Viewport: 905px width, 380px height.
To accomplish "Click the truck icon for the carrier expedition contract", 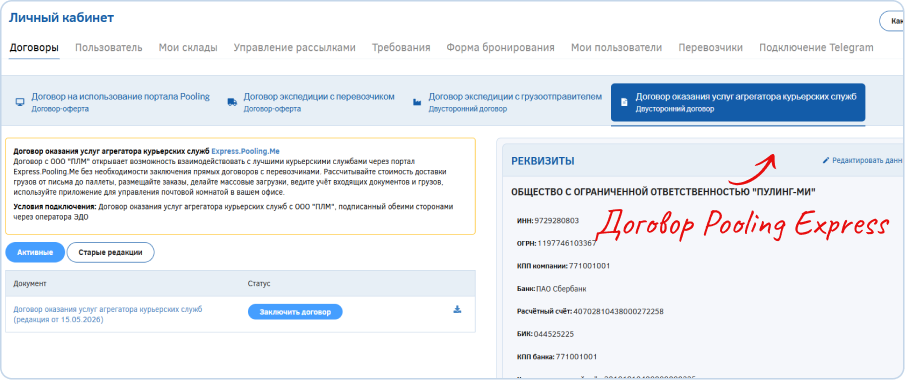I will [232, 102].
